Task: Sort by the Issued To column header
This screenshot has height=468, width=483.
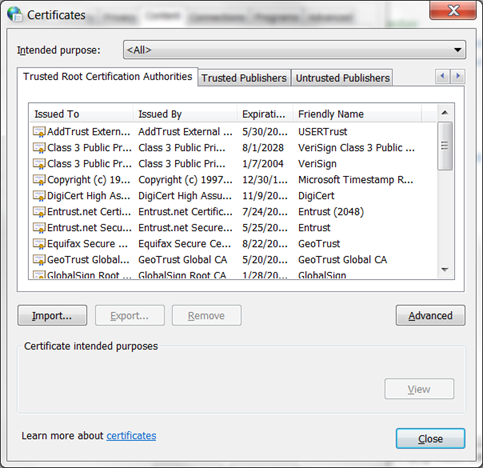Action: [82, 114]
